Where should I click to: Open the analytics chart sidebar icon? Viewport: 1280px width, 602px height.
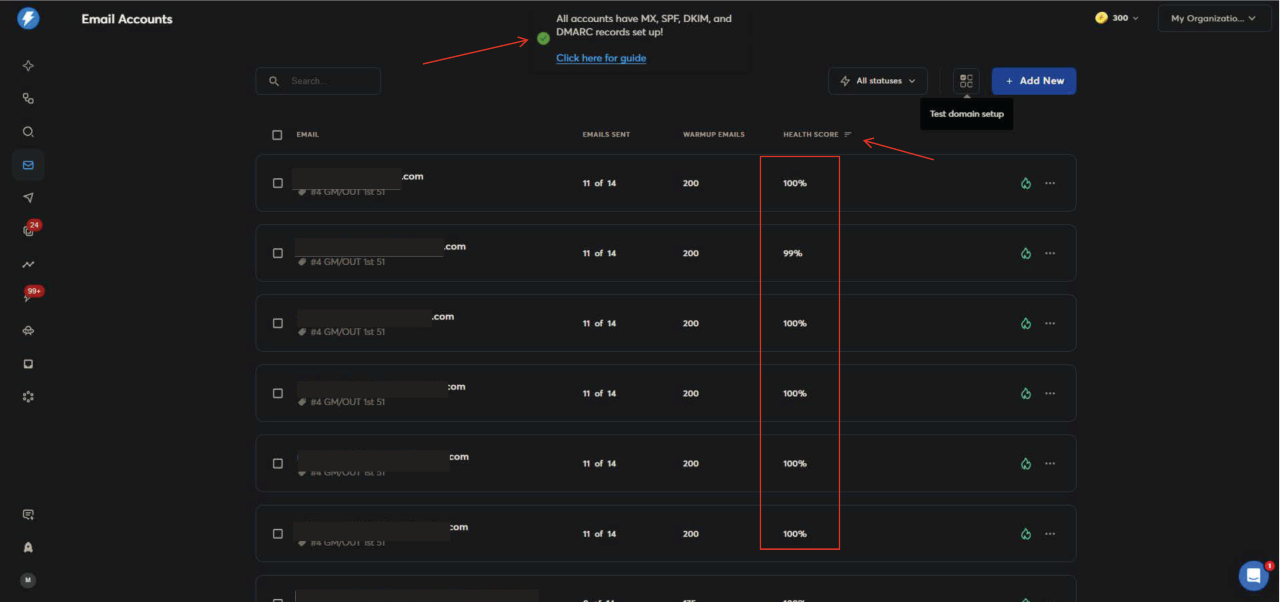[x=28, y=264]
